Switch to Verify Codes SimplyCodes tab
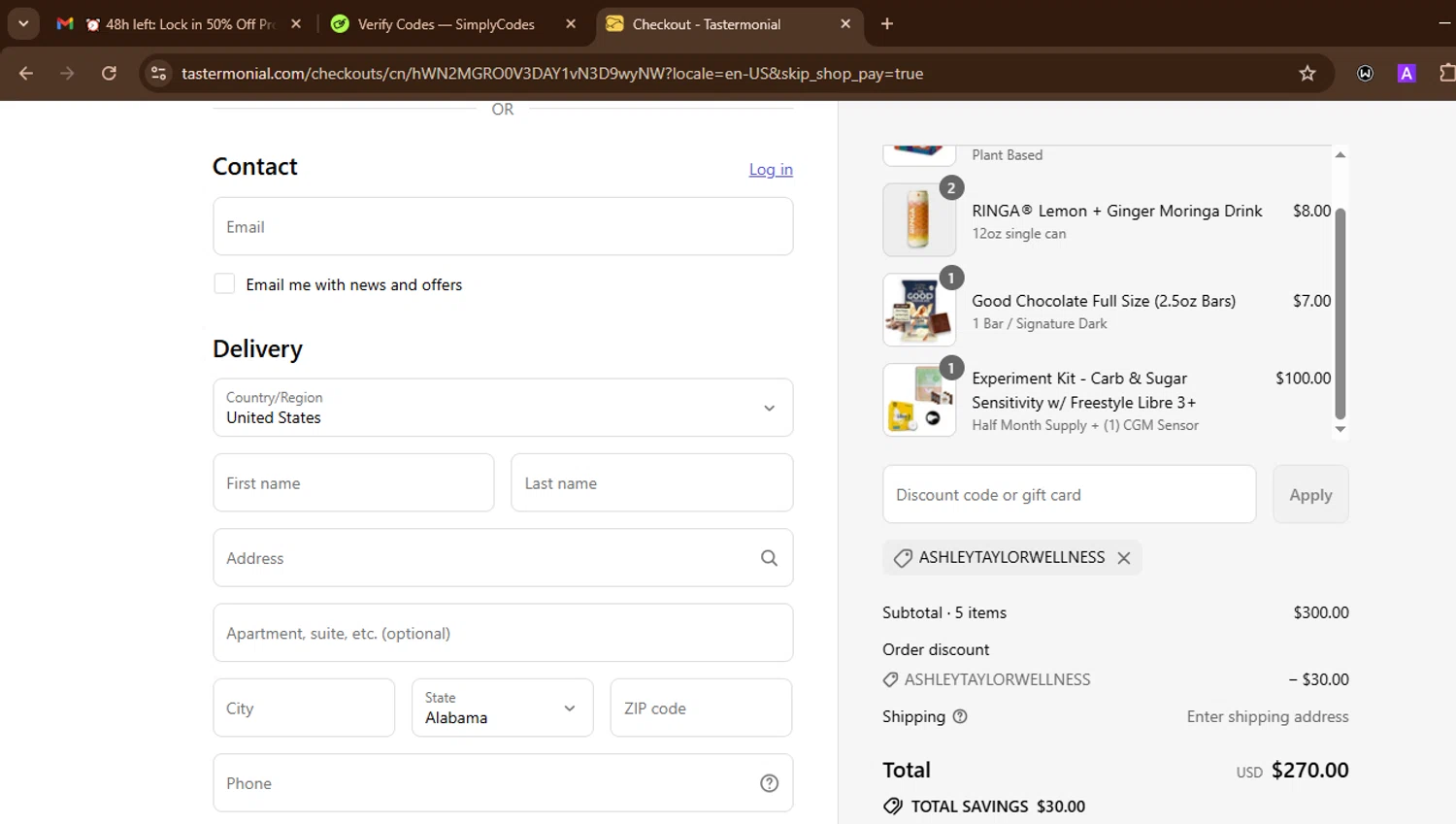The width and height of the screenshot is (1456, 824). point(447,24)
